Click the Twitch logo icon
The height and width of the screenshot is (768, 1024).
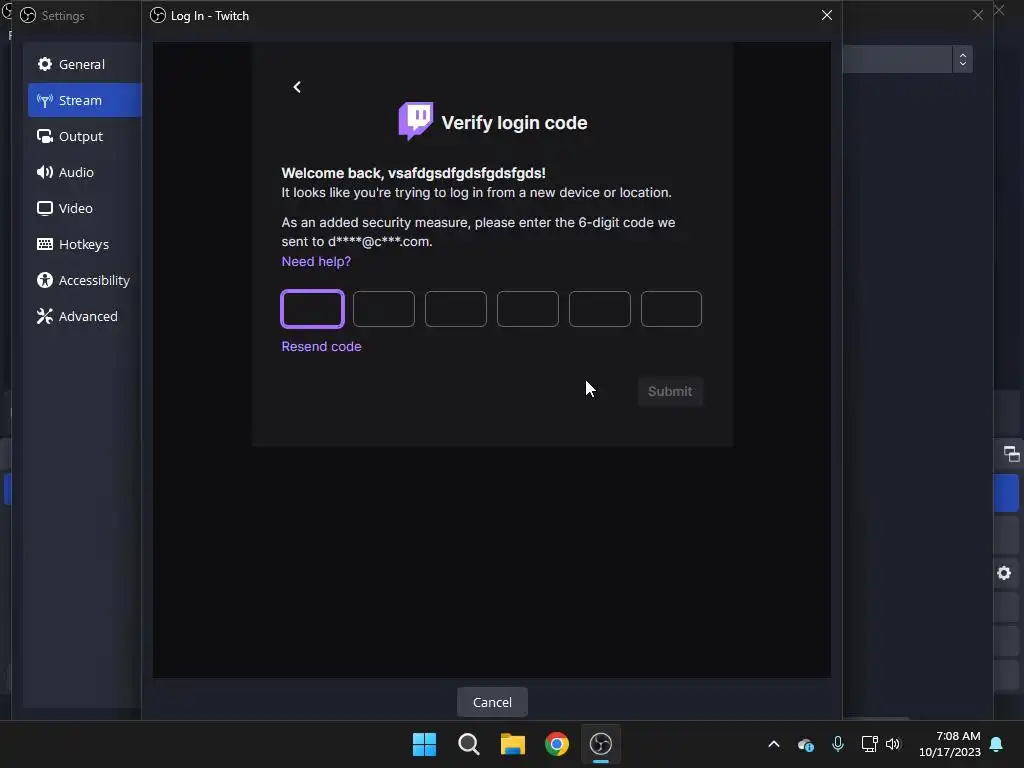415,121
